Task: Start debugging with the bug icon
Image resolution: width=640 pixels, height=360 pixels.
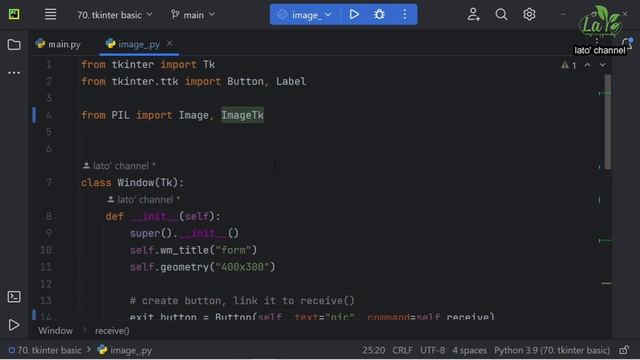Action: [x=379, y=15]
